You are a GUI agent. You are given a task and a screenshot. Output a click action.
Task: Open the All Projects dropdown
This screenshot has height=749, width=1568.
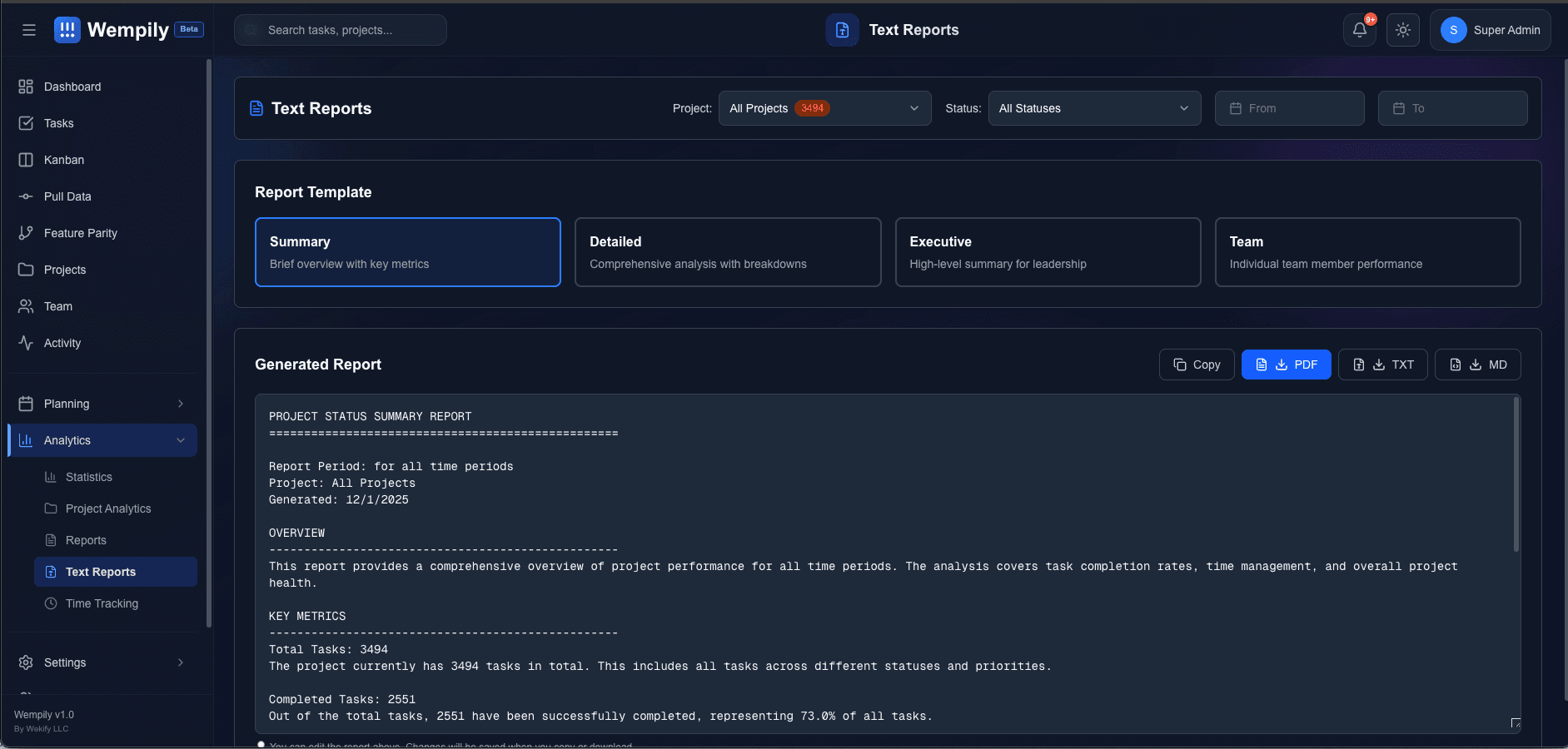pyautogui.click(x=824, y=108)
